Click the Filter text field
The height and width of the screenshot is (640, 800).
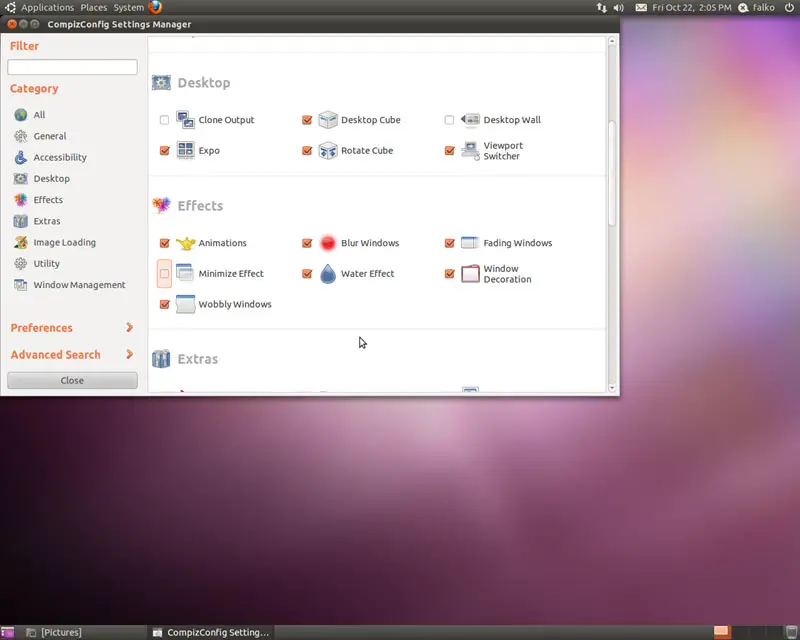72,67
